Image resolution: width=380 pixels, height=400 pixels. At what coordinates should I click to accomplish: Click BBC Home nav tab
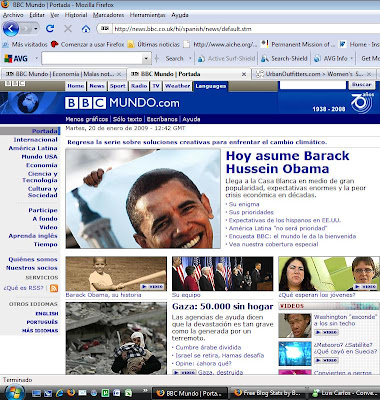pos(76,86)
